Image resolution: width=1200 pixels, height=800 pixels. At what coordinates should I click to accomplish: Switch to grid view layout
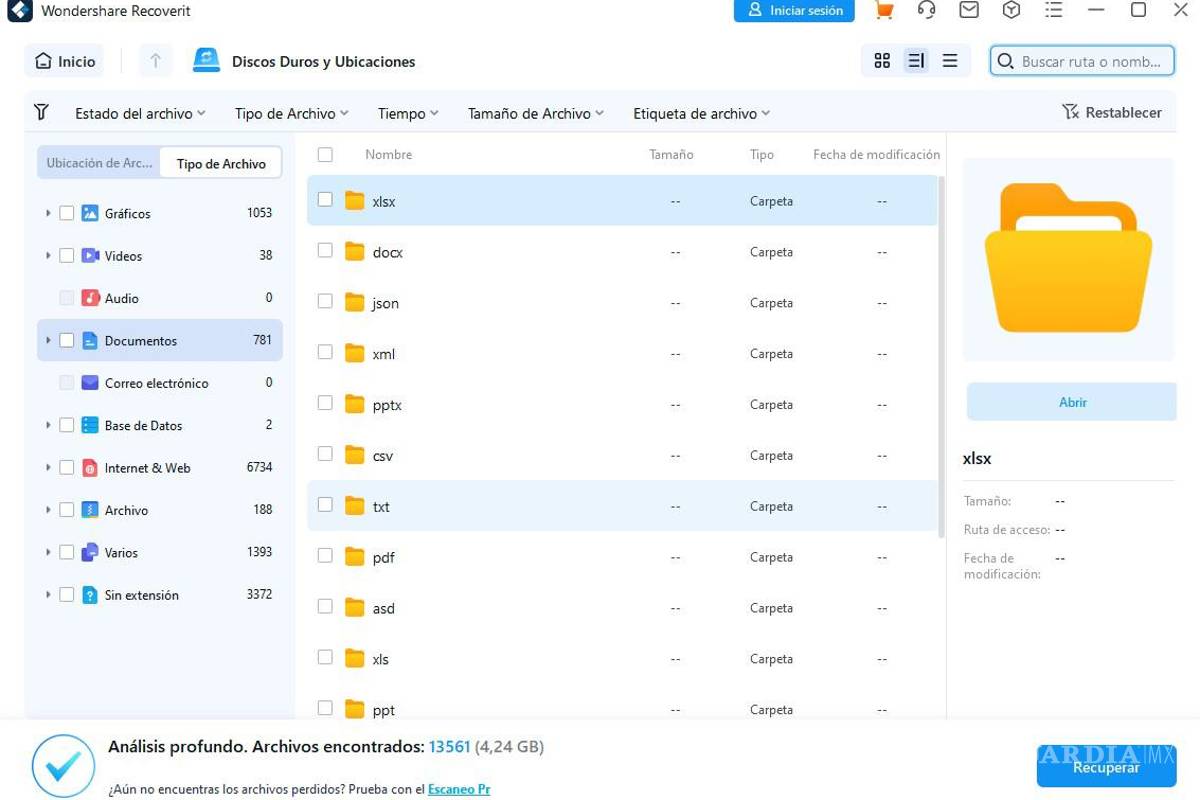[x=881, y=60]
